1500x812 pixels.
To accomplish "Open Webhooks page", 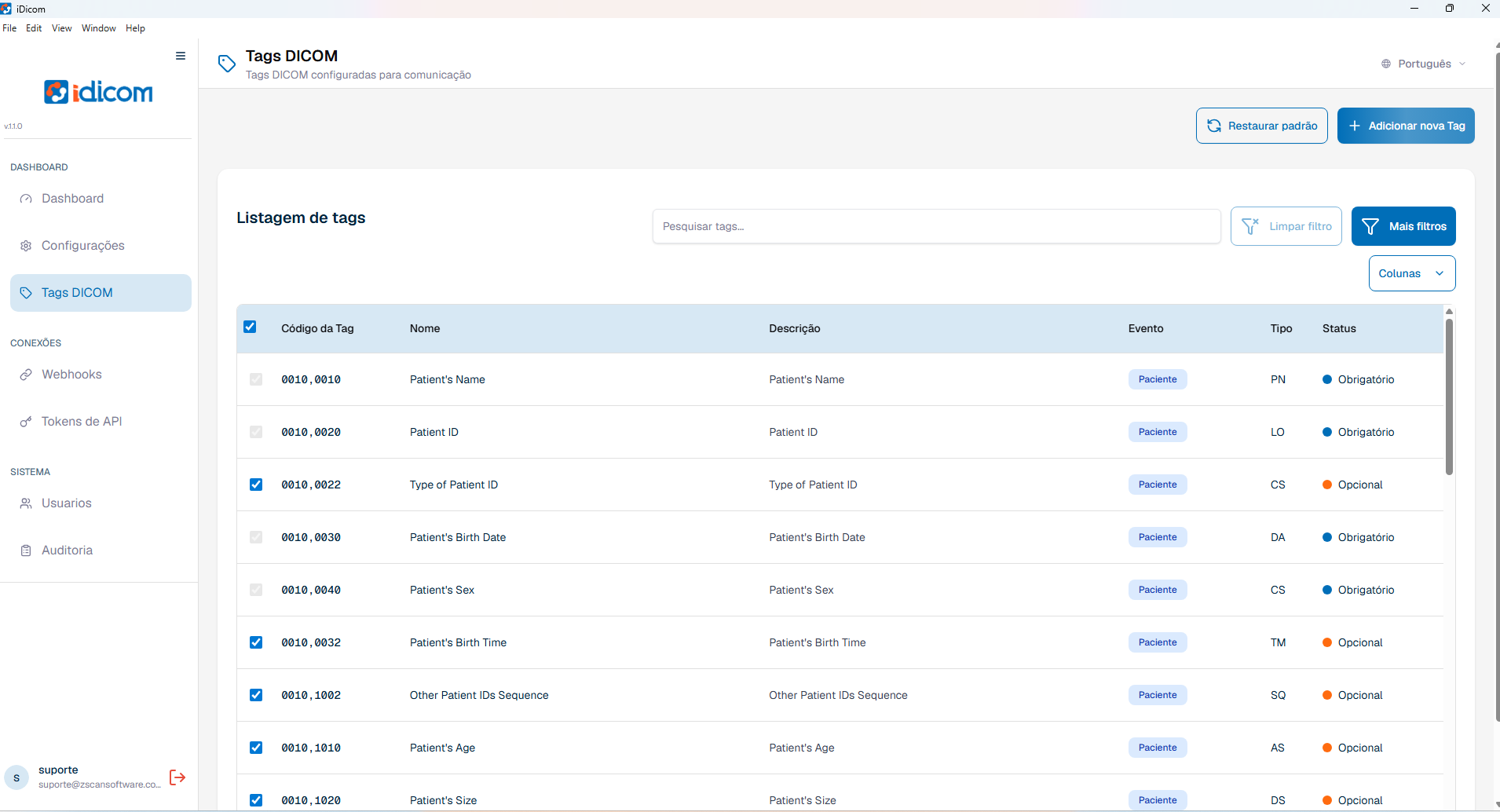I will tap(101, 375).
